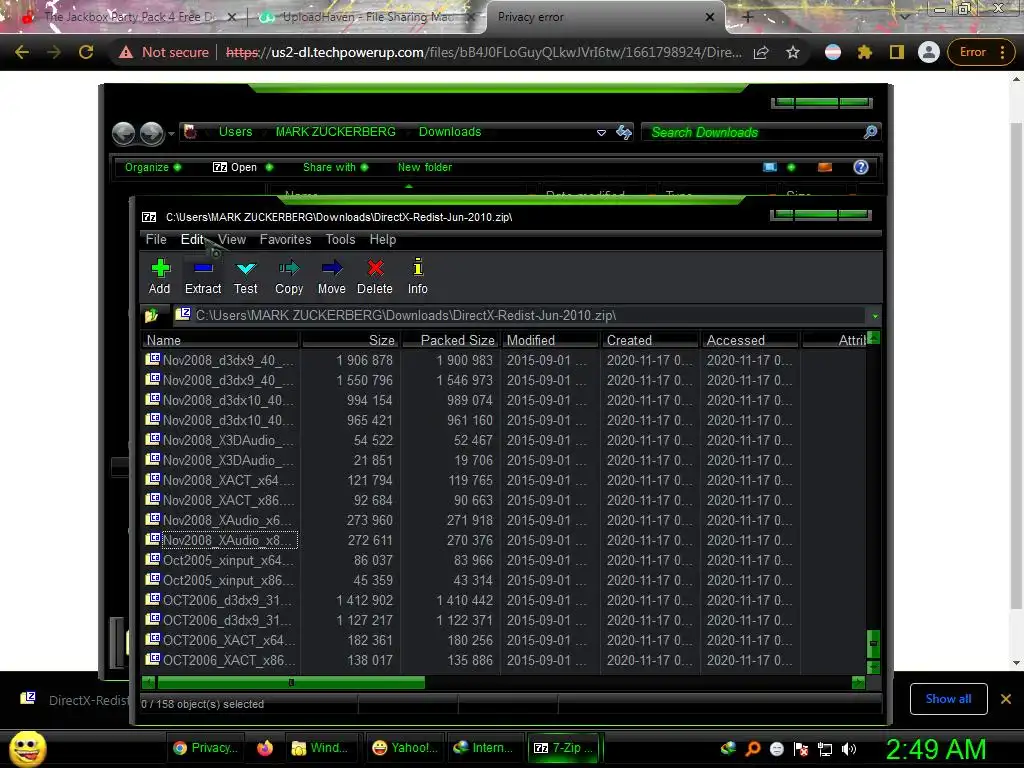Click the smiley start button
Screen dimensions: 1024x768
[27, 748]
